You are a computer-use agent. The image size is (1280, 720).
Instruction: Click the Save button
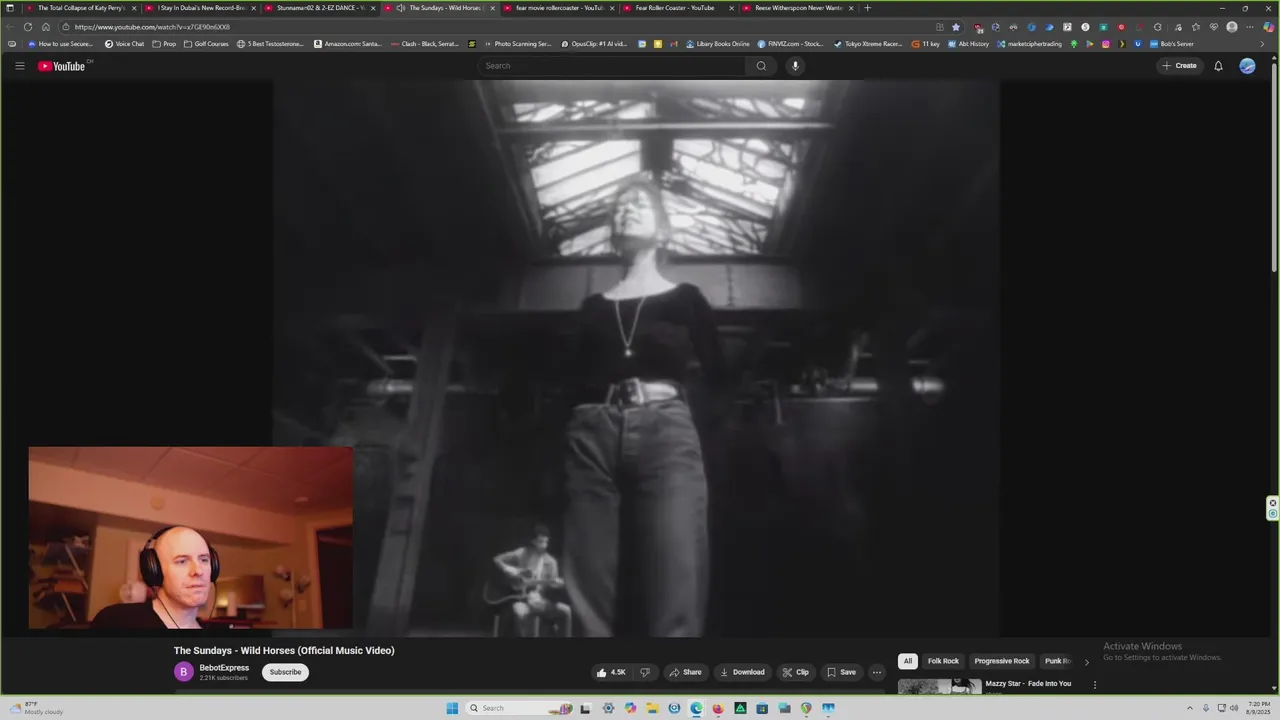842,672
